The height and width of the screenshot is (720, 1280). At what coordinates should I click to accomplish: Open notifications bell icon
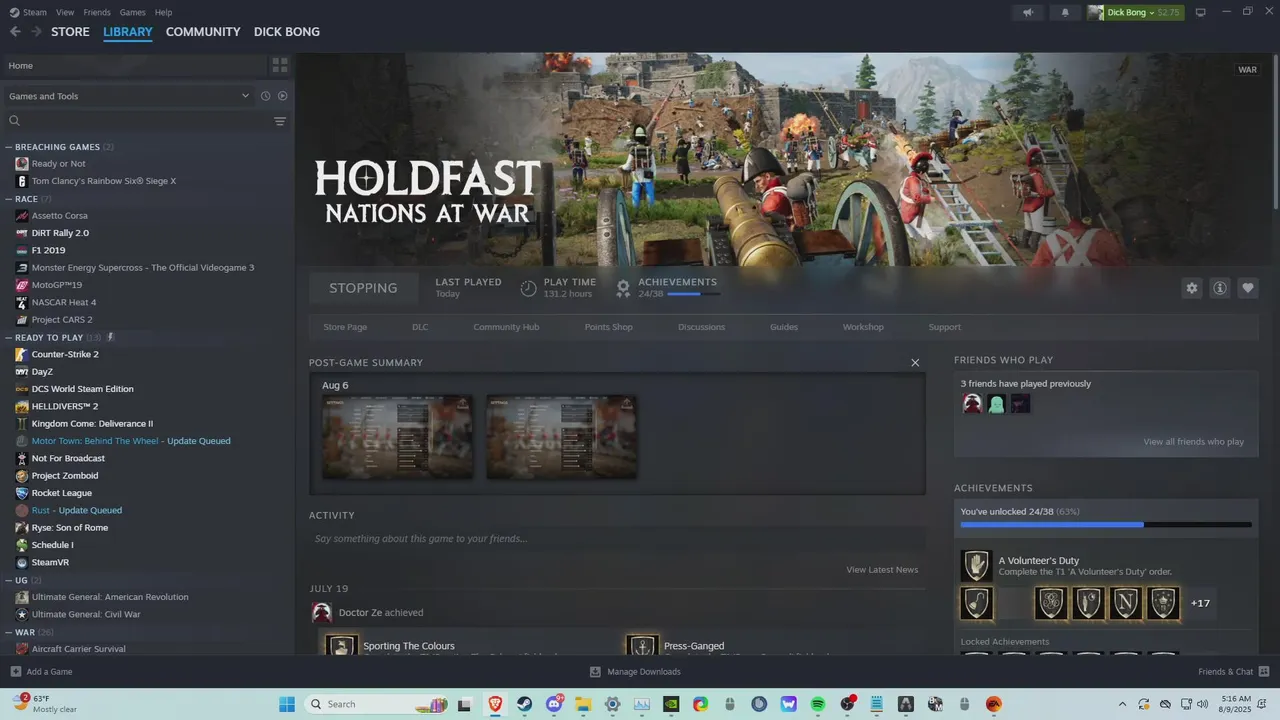click(x=1065, y=12)
